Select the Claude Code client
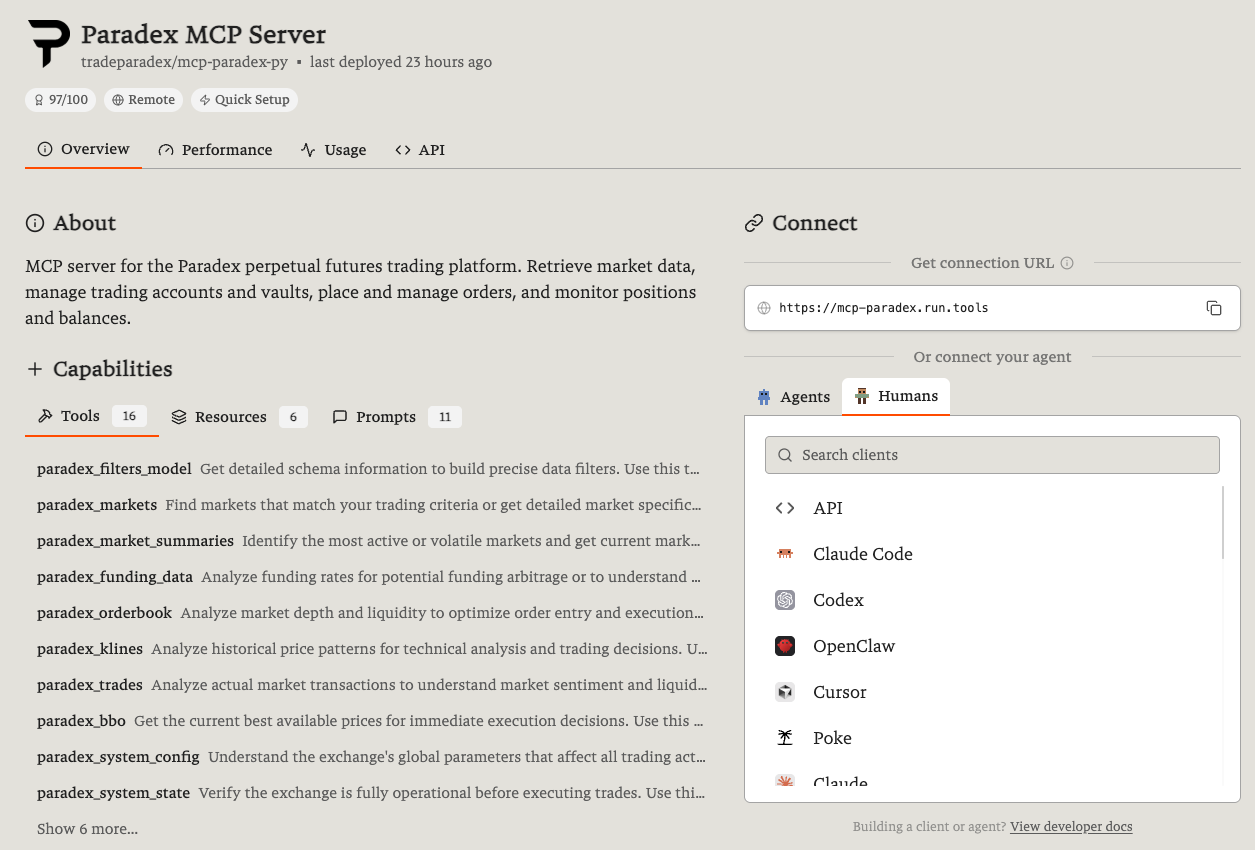The height and width of the screenshot is (850, 1255). pos(862,553)
